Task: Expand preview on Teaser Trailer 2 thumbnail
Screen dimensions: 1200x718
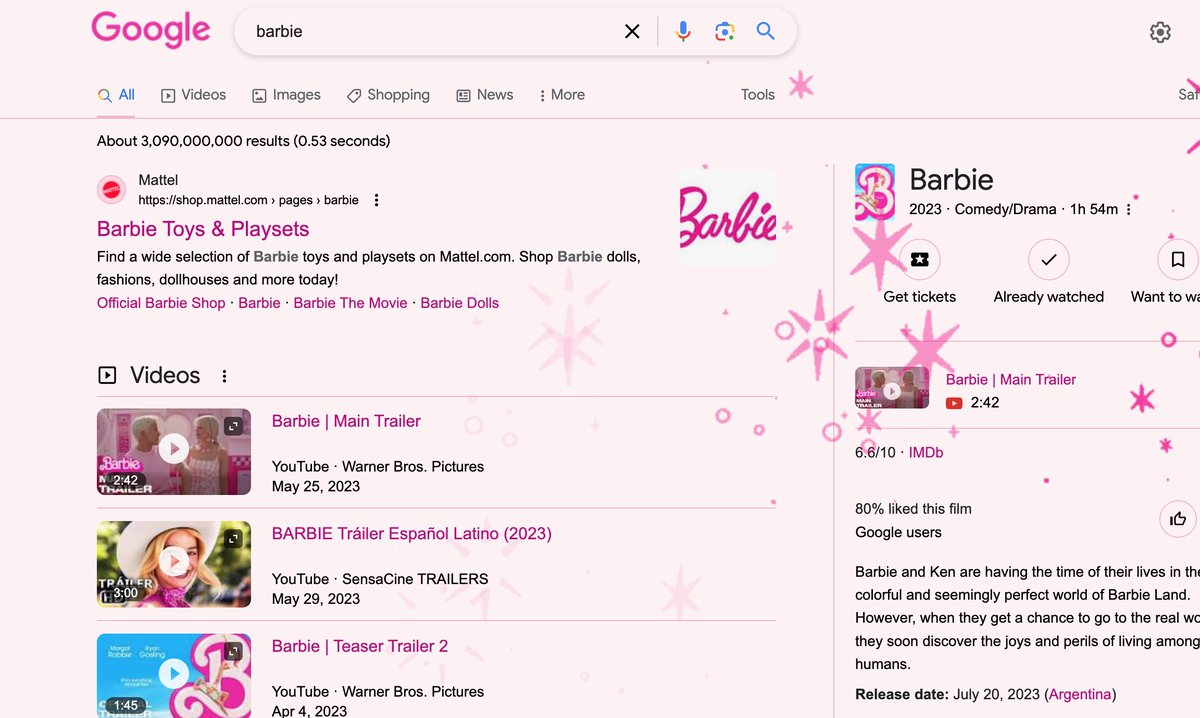Action: [233, 651]
